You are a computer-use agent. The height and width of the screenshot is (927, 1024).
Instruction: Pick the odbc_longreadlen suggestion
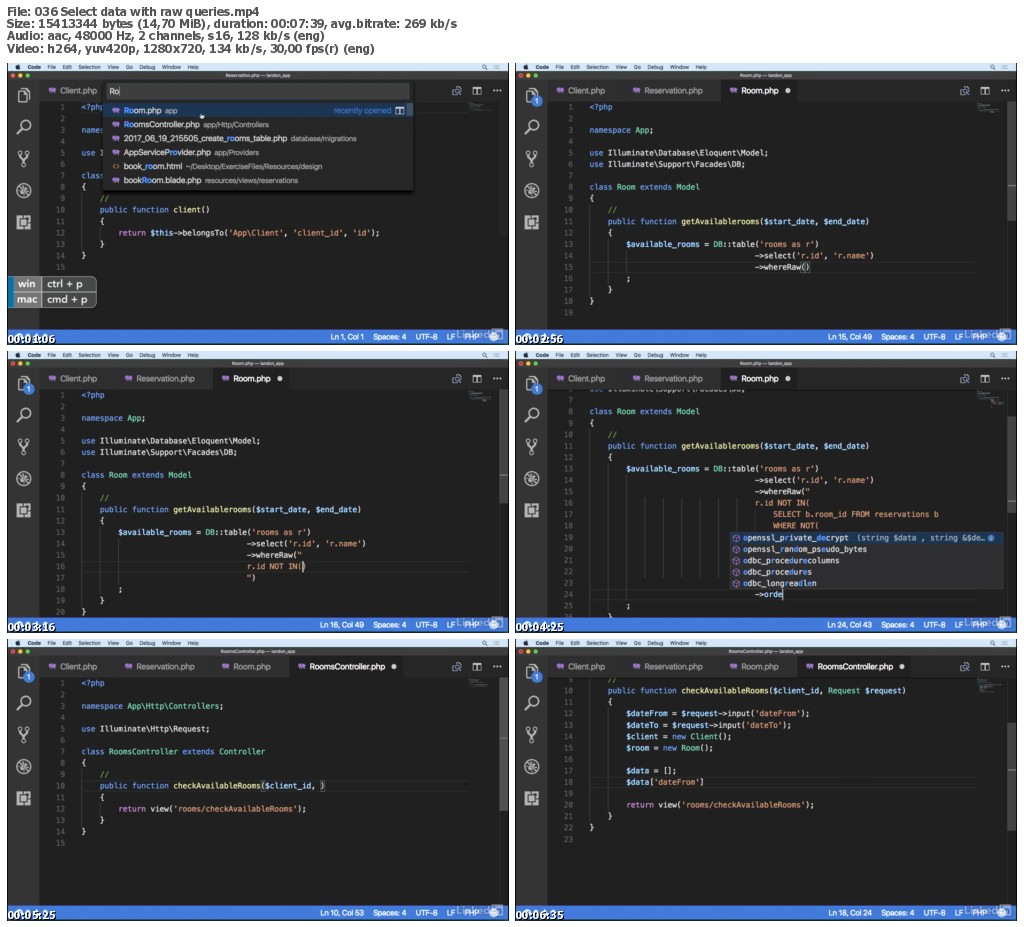coord(866,584)
